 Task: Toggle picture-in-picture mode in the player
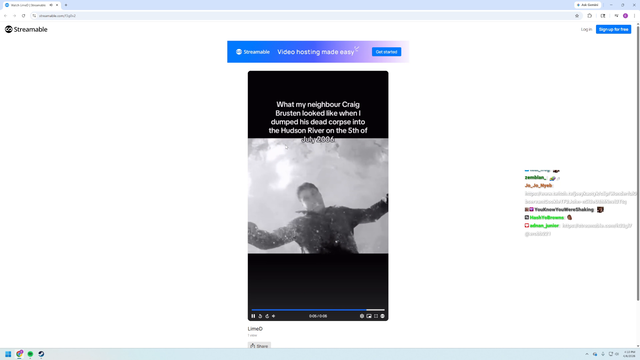369,316
